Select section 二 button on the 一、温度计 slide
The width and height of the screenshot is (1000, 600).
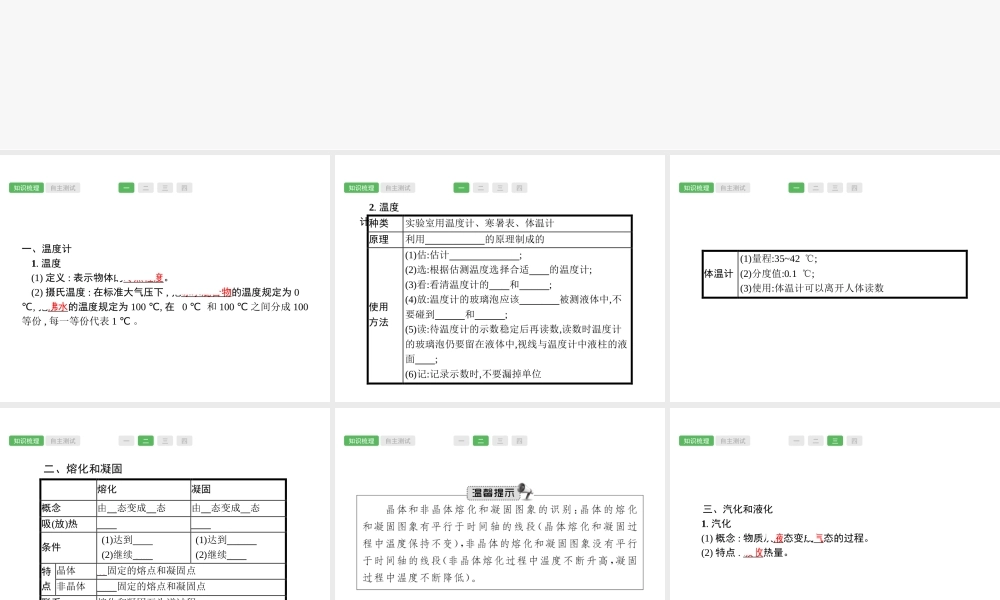coord(146,188)
